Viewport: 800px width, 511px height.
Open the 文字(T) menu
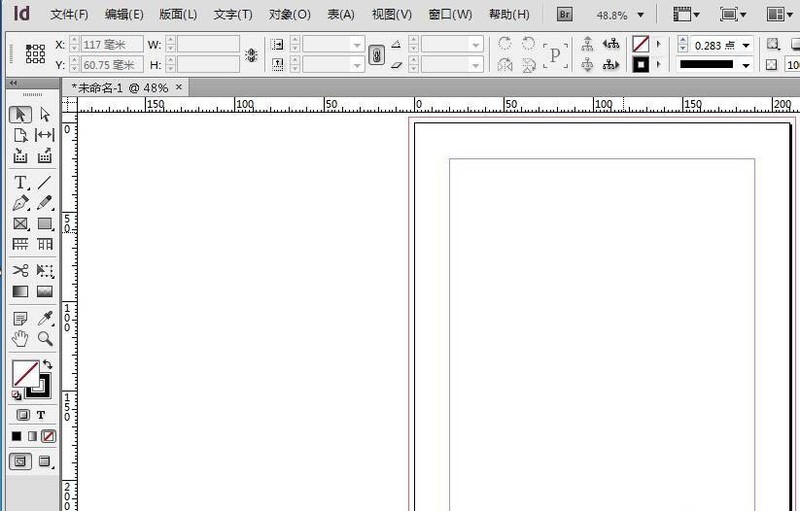point(233,15)
